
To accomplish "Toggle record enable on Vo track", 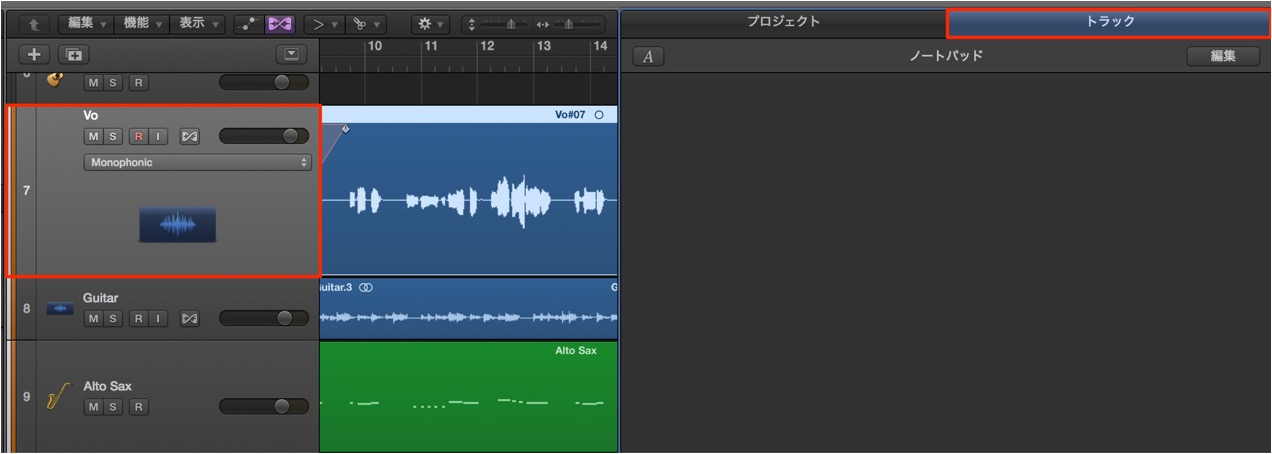I will tap(138, 136).
